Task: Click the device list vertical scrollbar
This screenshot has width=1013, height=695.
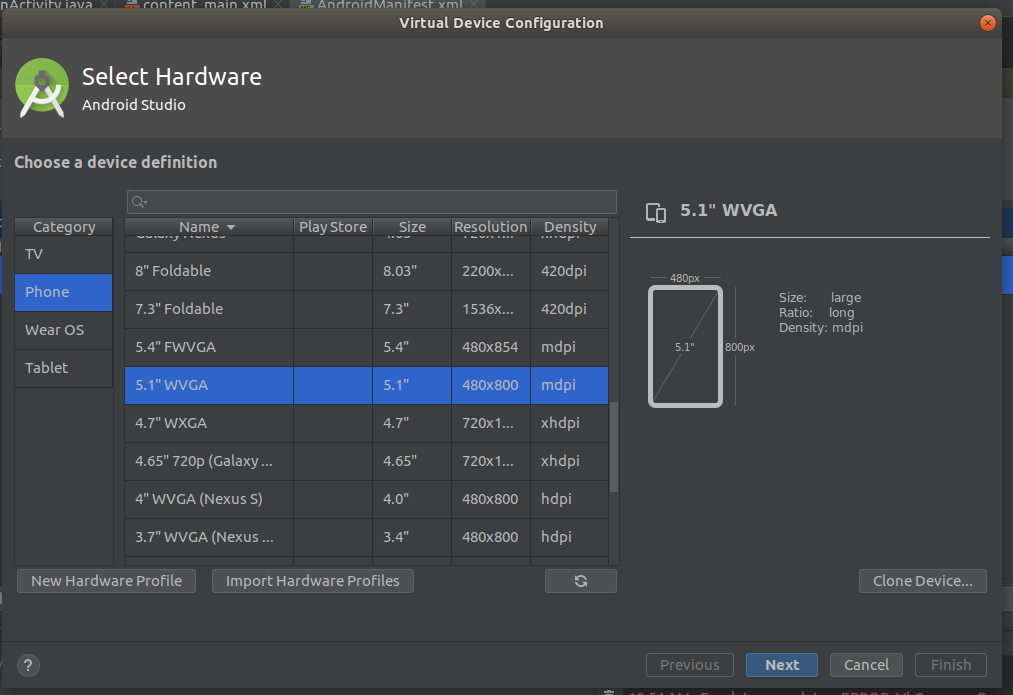Action: click(614, 447)
